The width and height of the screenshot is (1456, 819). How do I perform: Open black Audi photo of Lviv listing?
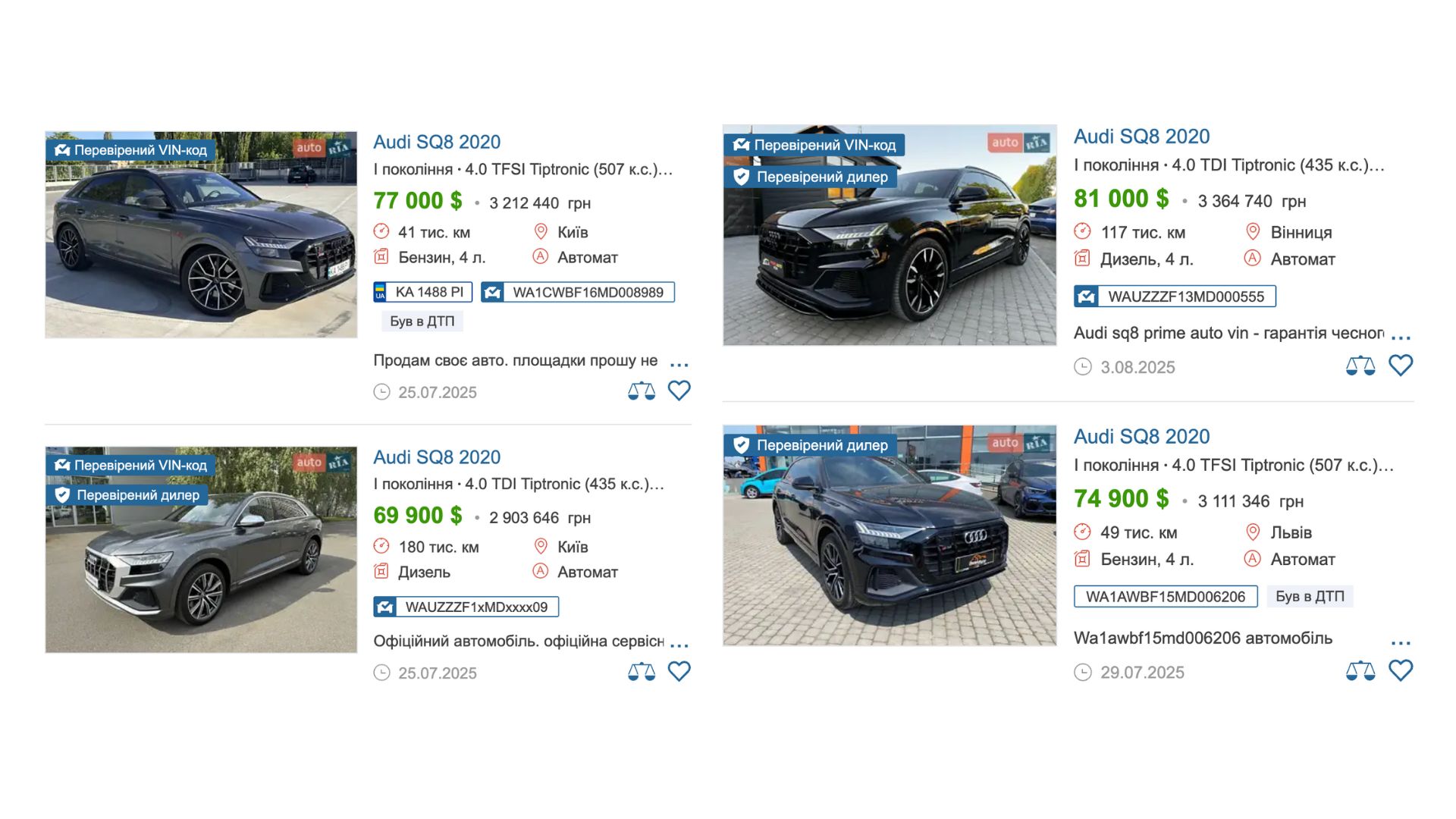(x=890, y=535)
